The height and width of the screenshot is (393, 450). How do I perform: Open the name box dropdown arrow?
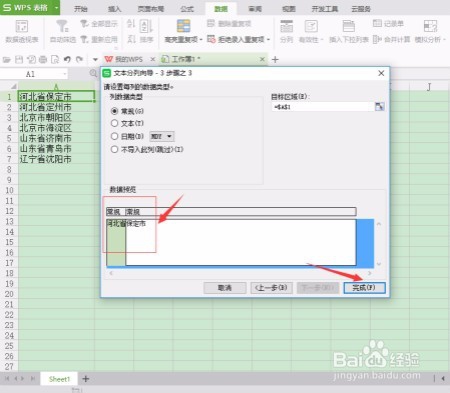[x=64, y=74]
